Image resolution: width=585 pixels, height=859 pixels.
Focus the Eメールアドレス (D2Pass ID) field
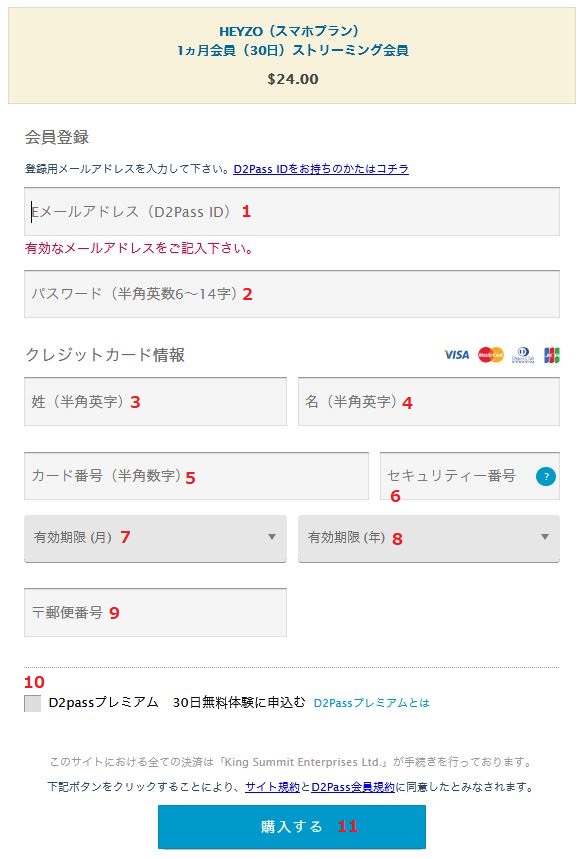click(x=291, y=211)
